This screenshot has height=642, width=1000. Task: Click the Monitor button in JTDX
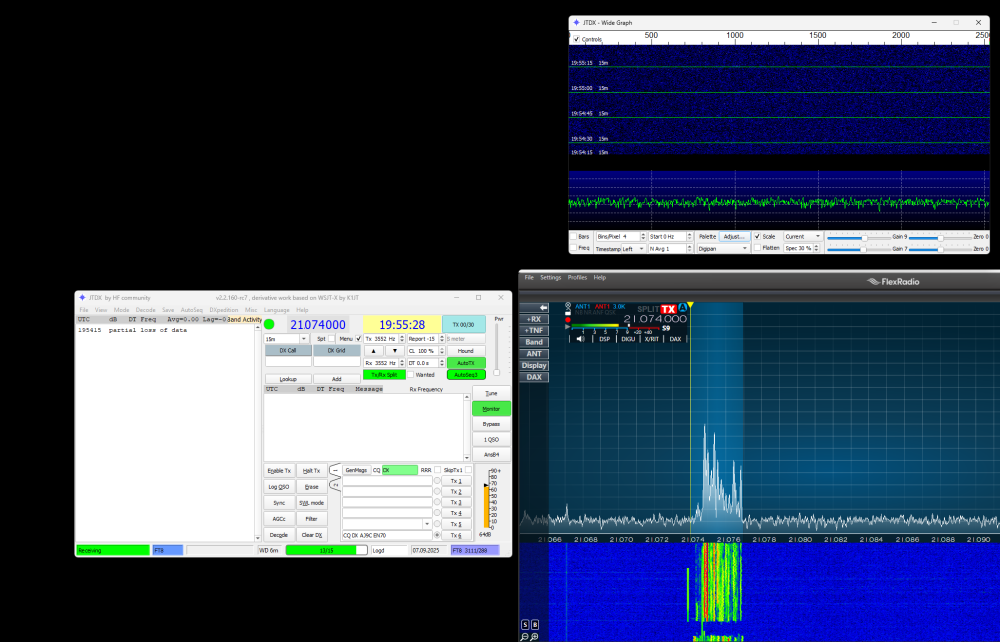491,409
